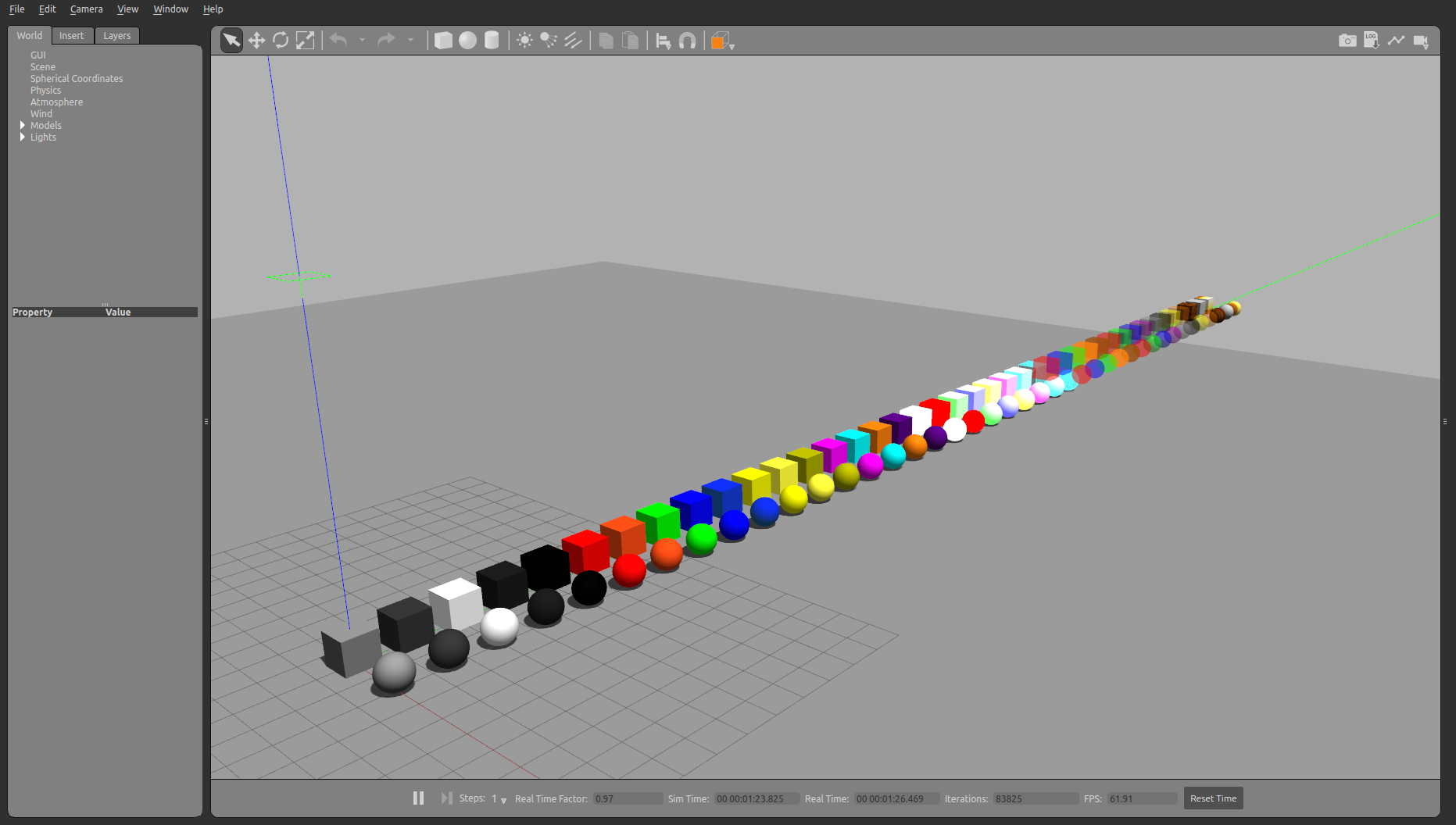Switch to the World tab

(30, 36)
